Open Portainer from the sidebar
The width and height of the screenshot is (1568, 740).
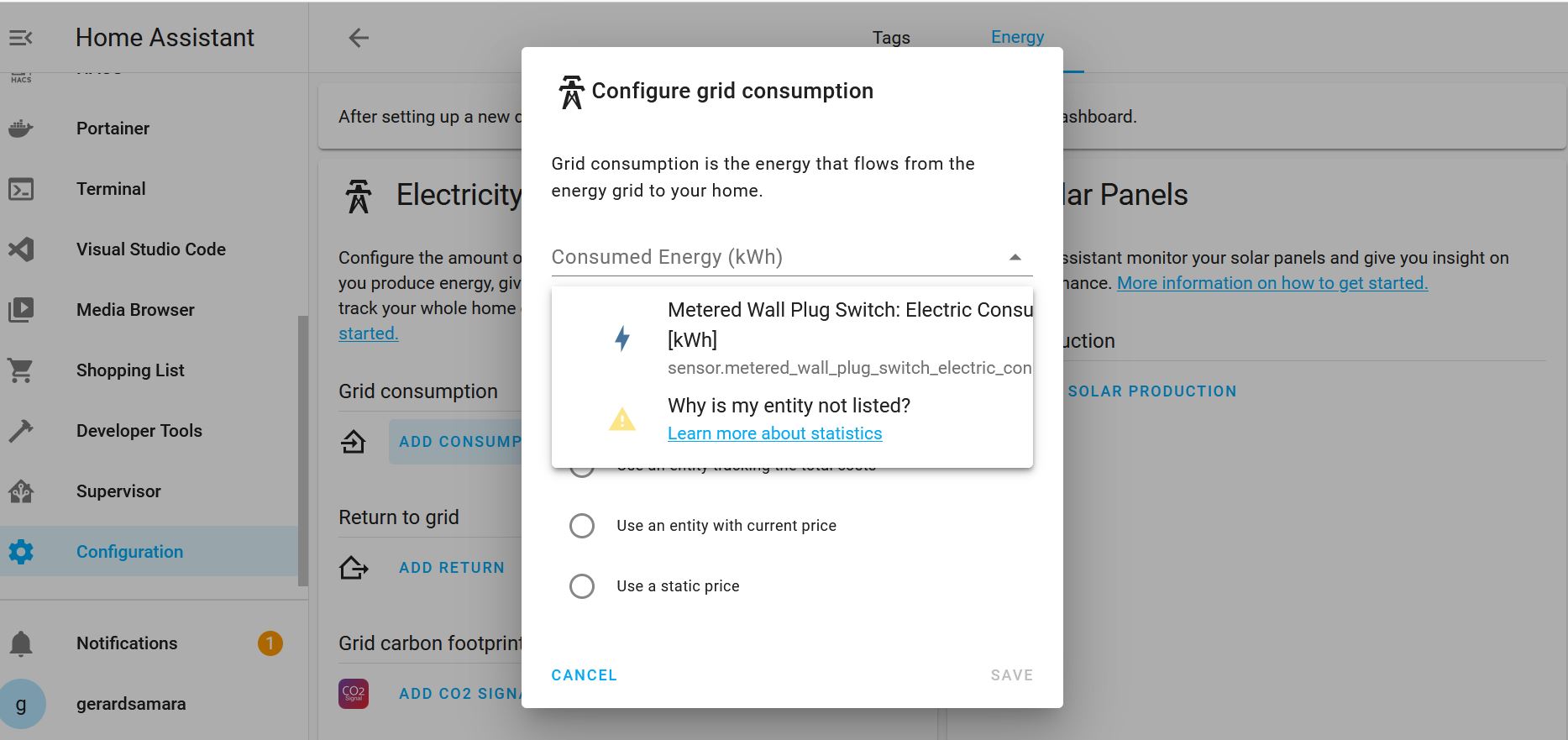point(113,129)
